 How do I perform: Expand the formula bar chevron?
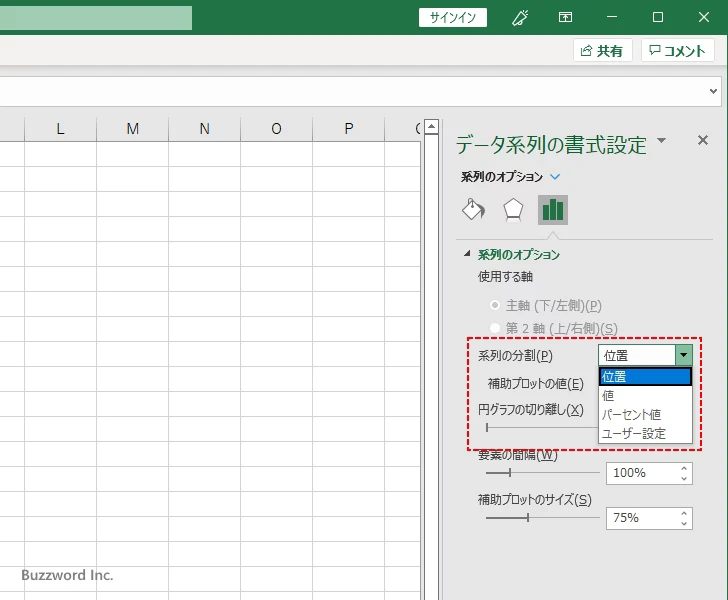click(x=714, y=91)
